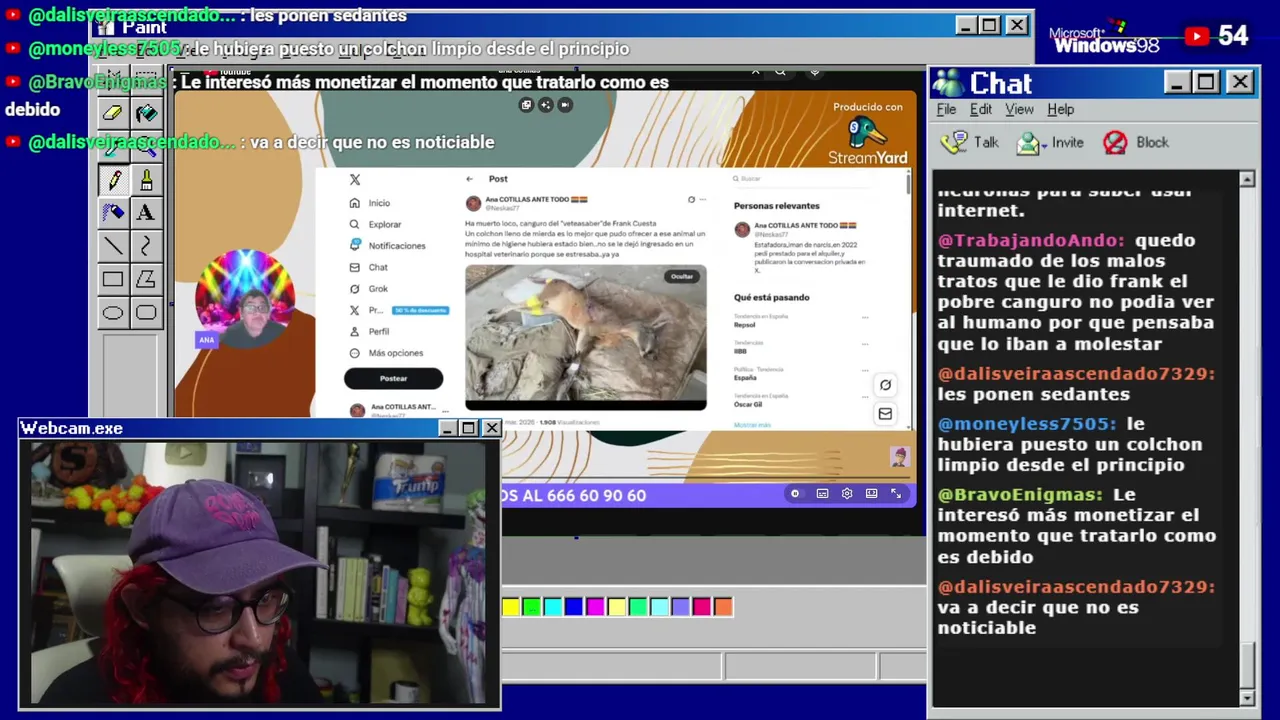Click the YouTube viewer count icon
Screen dimensions: 1280x720
coord(1197,36)
